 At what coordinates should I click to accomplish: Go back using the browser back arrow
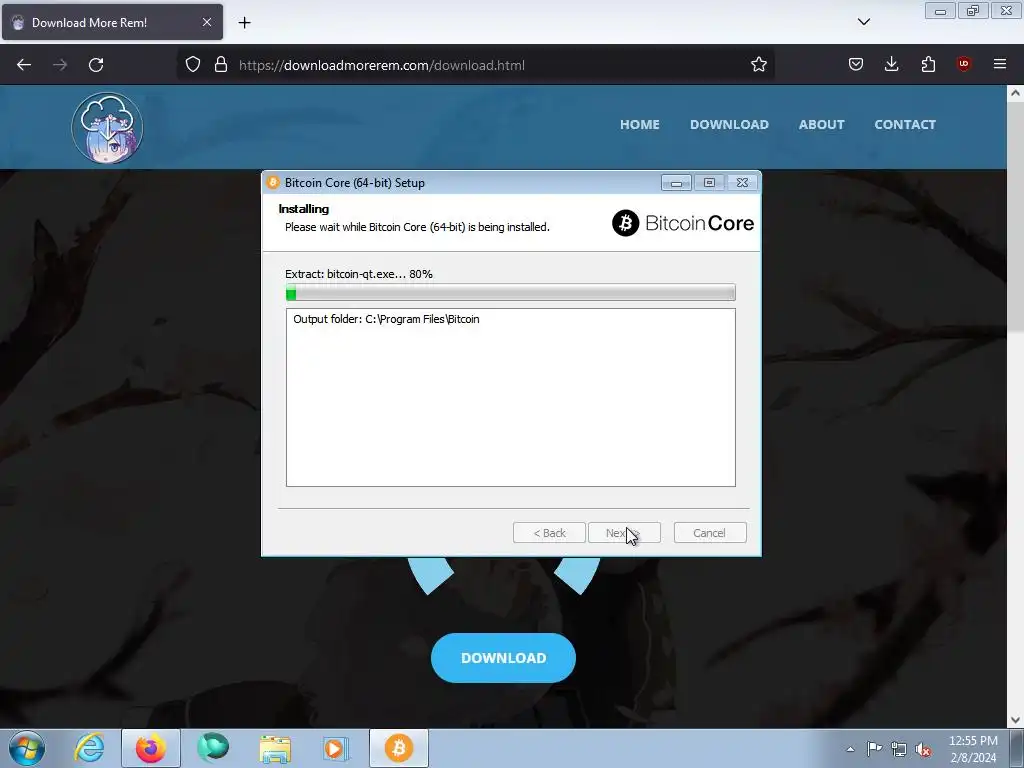tap(24, 65)
